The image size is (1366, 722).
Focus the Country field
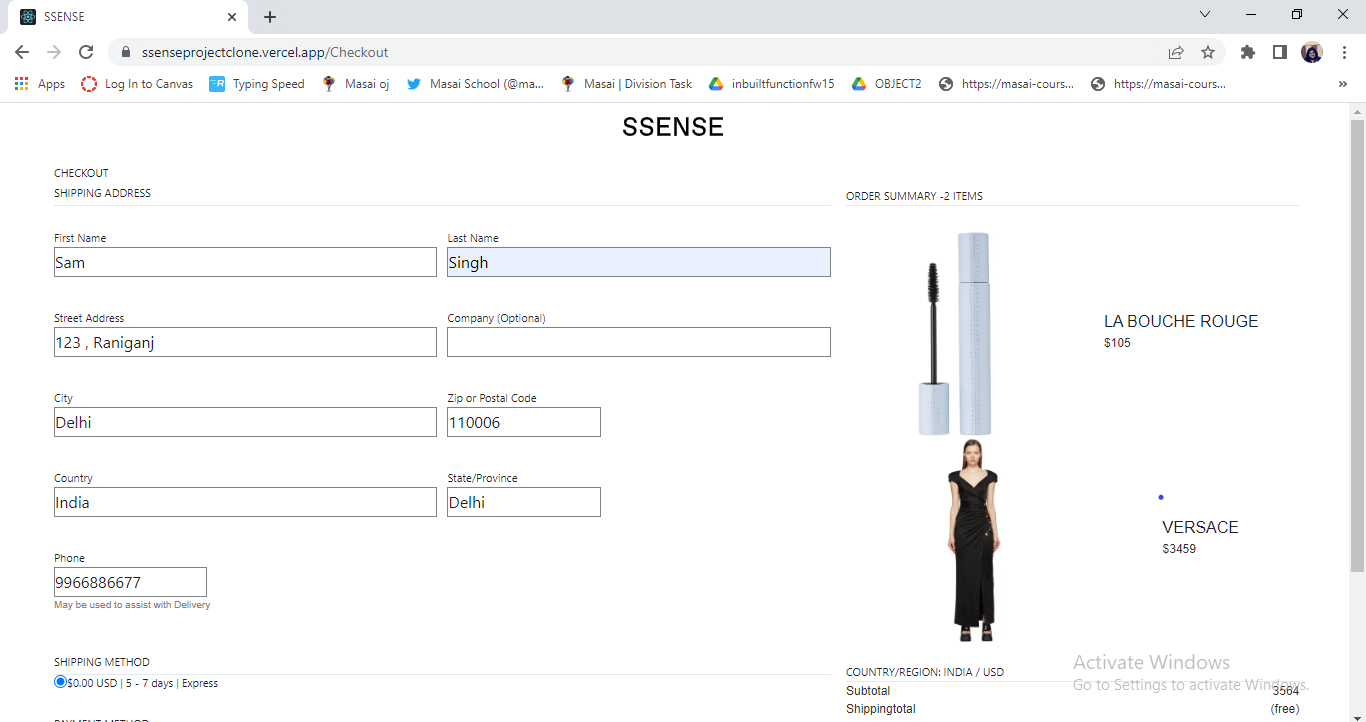(x=245, y=502)
